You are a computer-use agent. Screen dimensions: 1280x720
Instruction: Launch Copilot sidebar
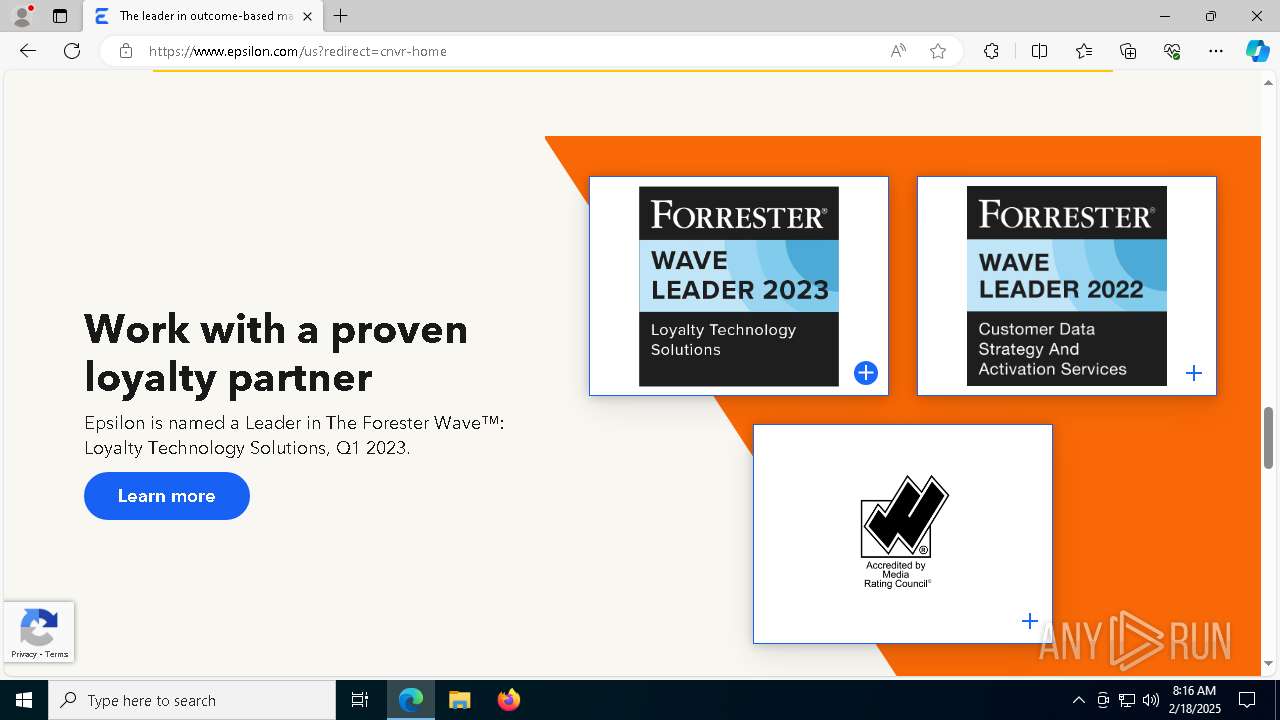[x=1257, y=51]
